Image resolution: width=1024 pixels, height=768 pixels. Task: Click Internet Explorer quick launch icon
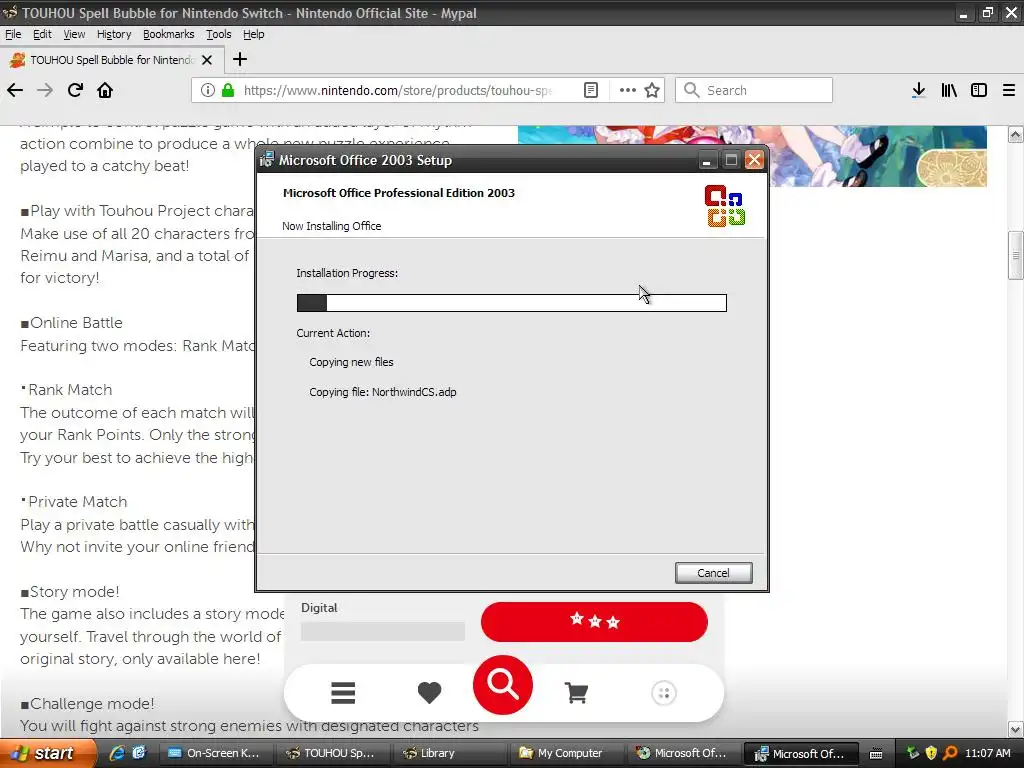point(117,753)
